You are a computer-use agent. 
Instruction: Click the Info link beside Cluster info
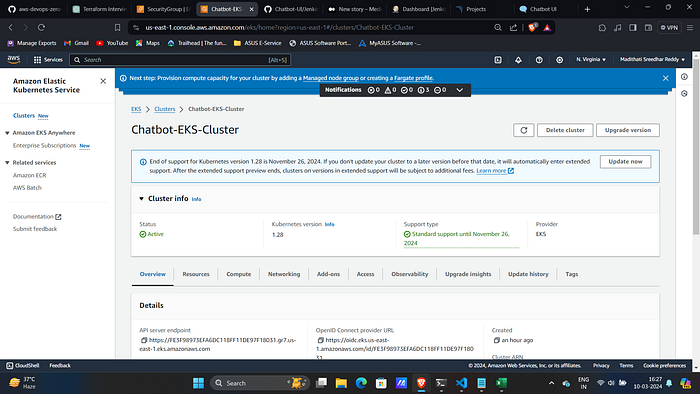pyautogui.click(x=196, y=199)
